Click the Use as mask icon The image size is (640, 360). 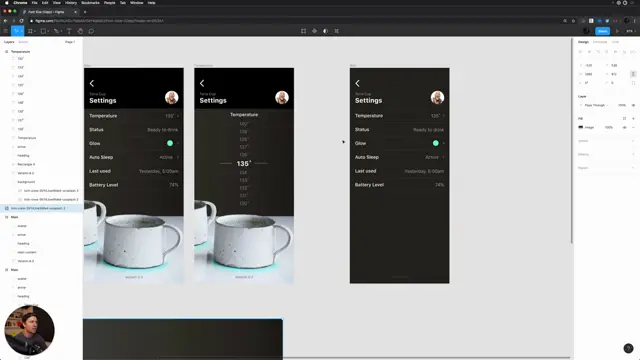pos(325,31)
